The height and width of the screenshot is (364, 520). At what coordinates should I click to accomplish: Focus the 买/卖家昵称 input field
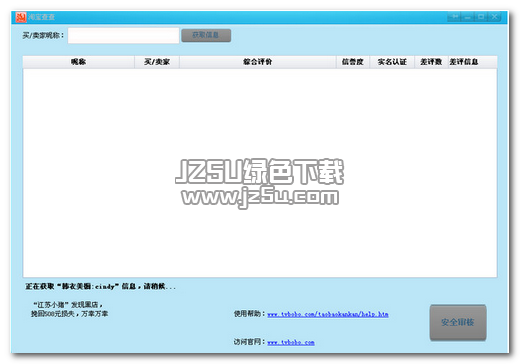point(123,35)
